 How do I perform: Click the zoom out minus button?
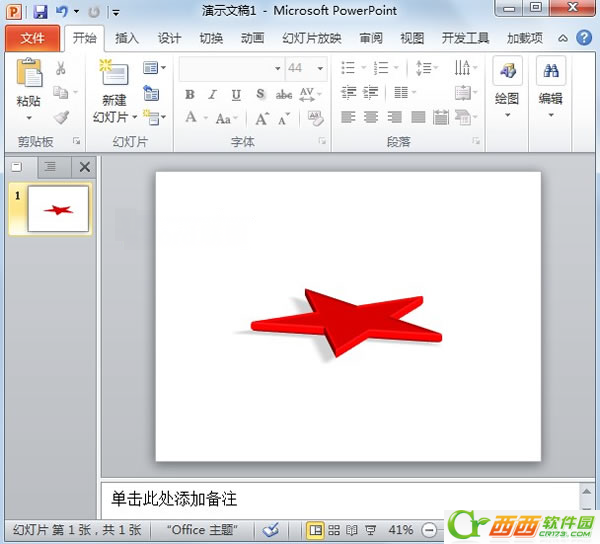429,529
